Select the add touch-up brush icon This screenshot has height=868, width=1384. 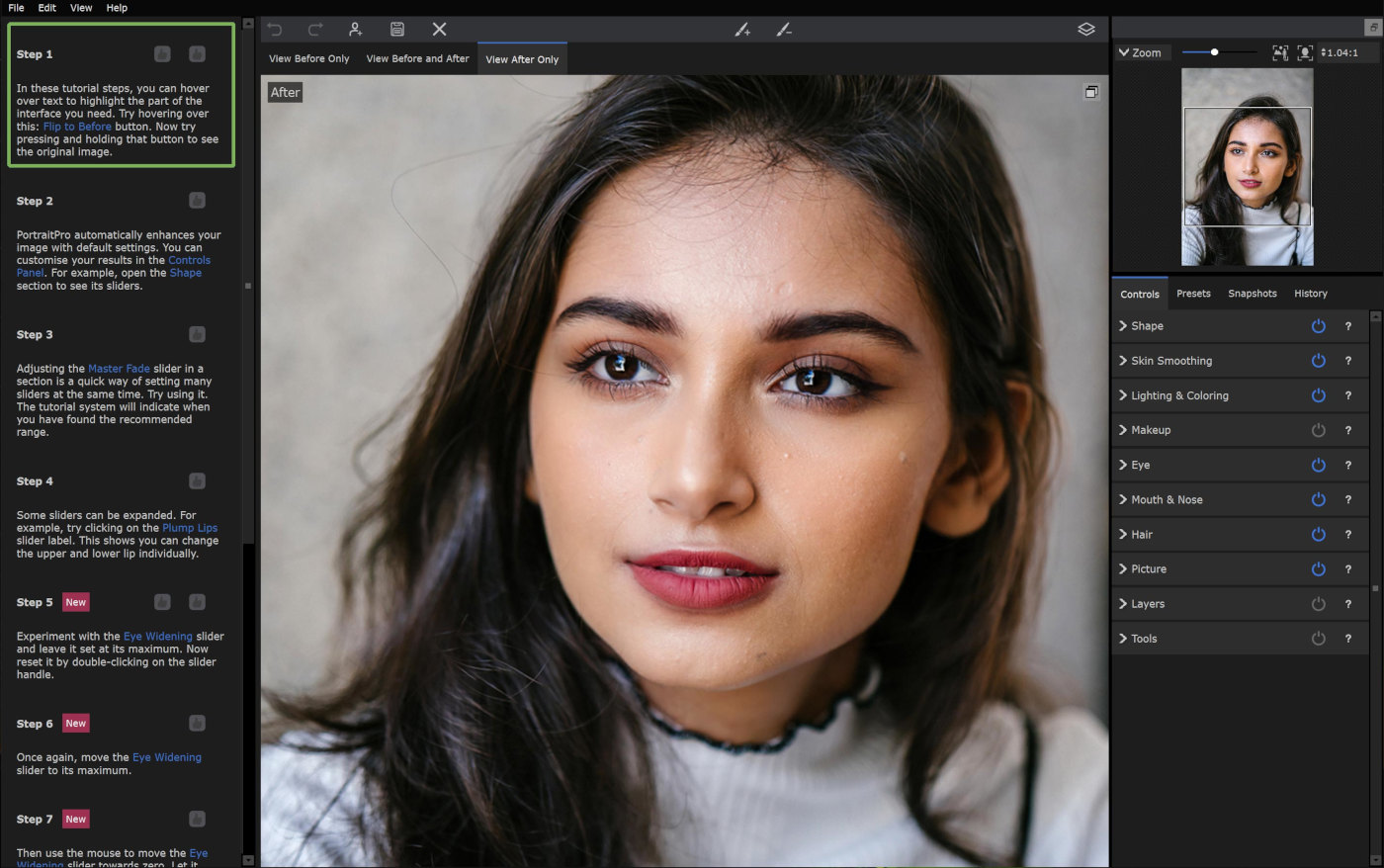pos(742,30)
